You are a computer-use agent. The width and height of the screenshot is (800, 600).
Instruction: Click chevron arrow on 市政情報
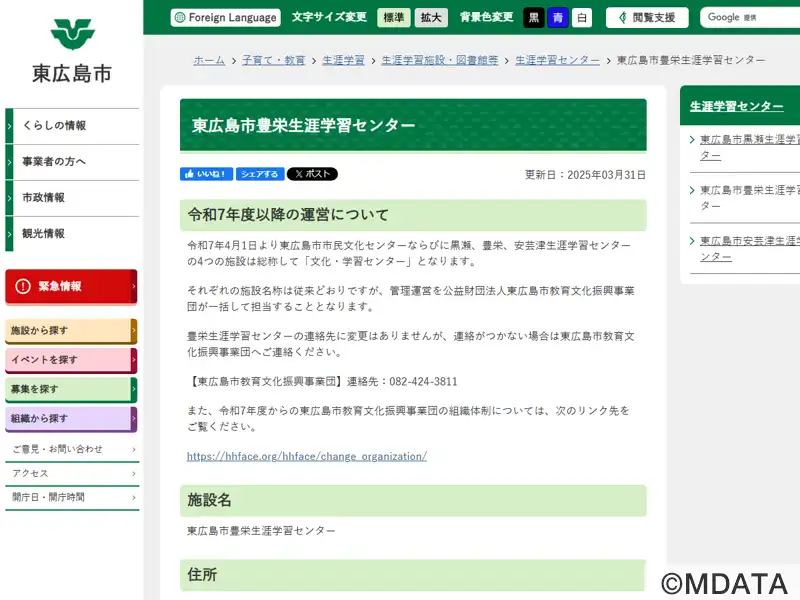pyautogui.click(x=9, y=198)
